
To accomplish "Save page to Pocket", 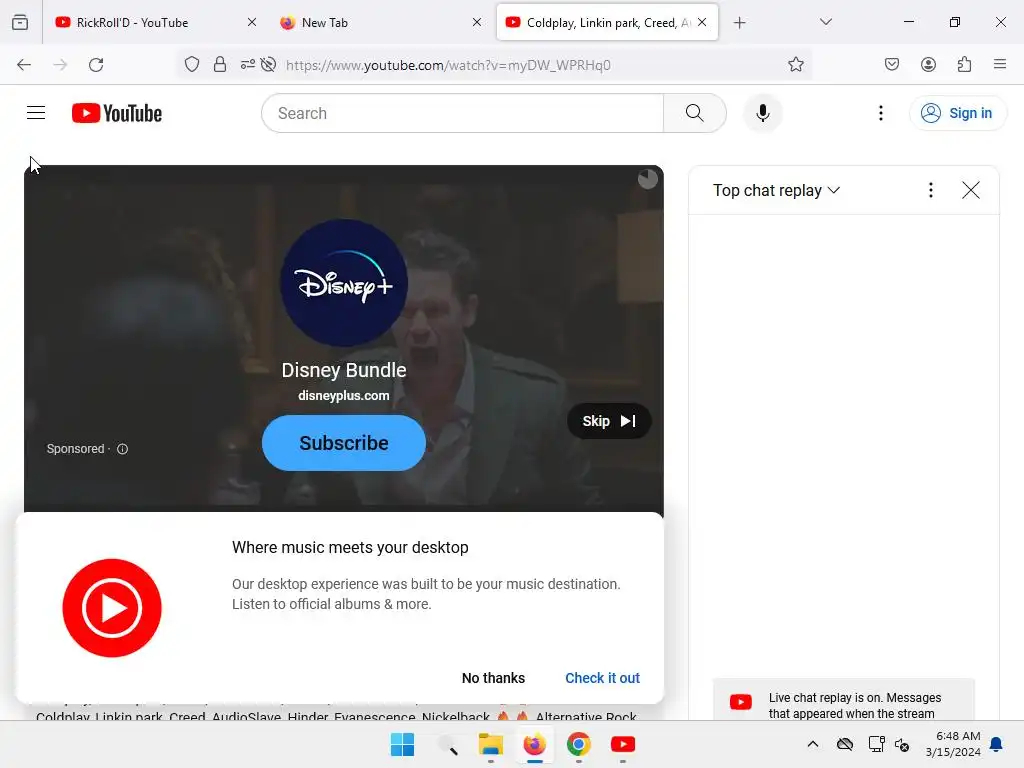I will point(891,64).
